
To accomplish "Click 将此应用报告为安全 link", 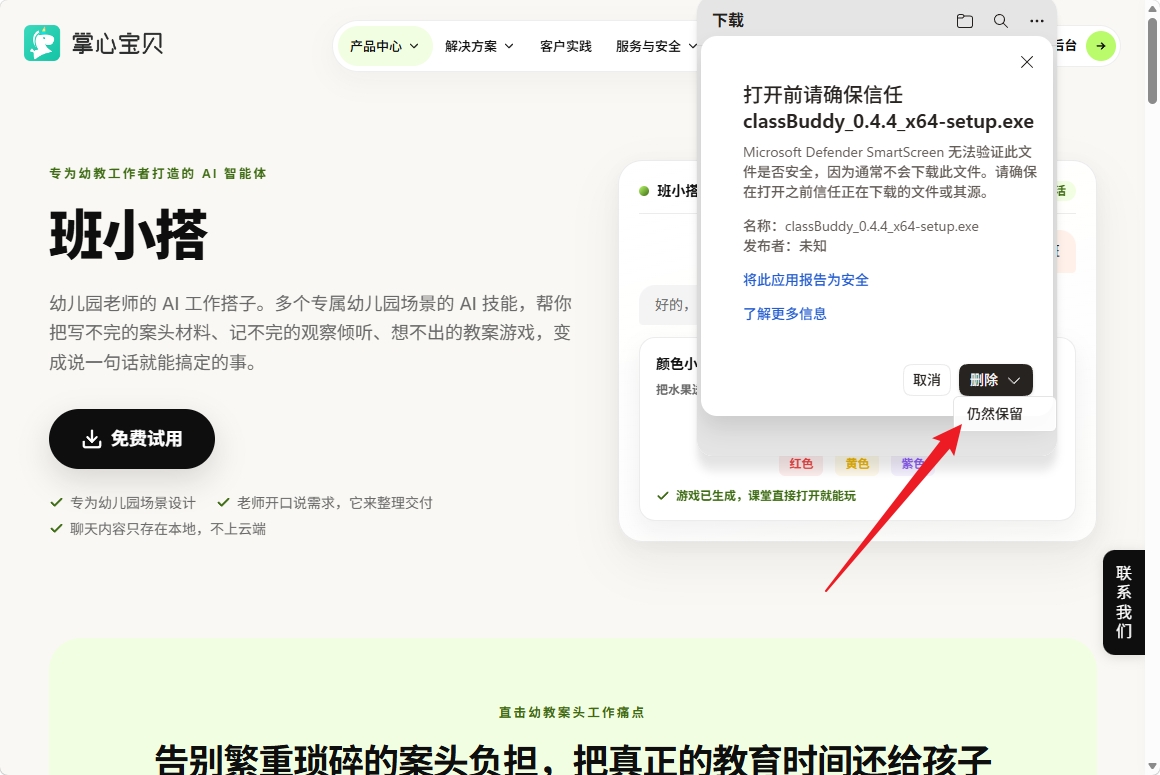I will (x=806, y=280).
